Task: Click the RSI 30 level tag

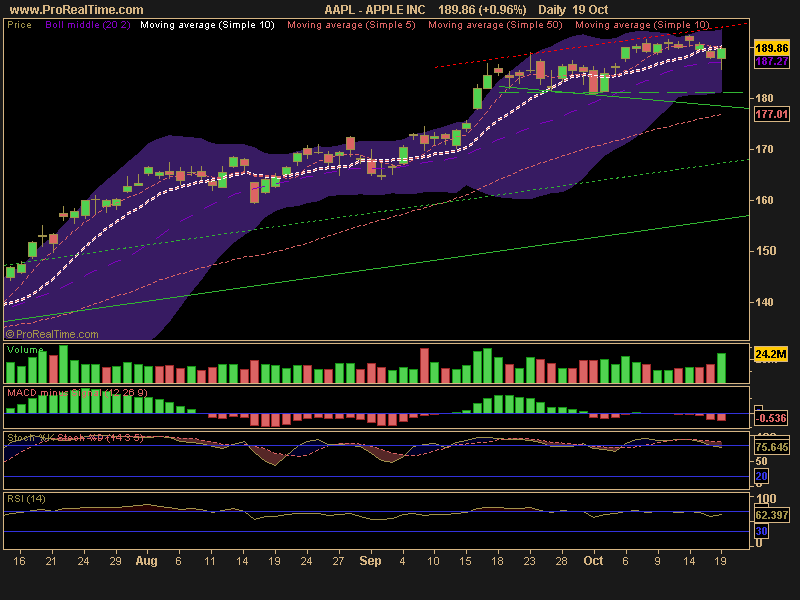Action: pos(761,531)
